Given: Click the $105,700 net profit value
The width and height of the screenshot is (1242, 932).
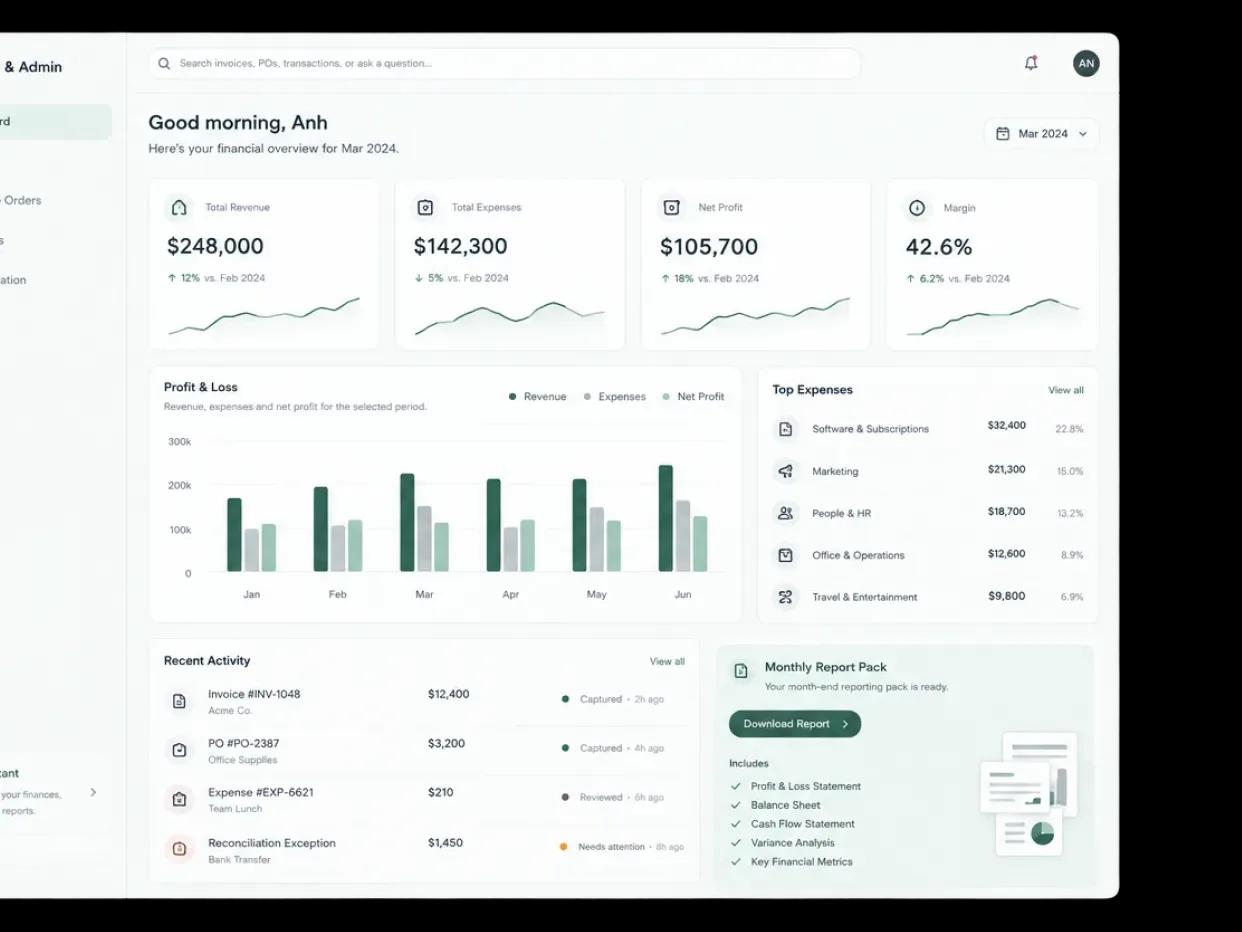Looking at the screenshot, I should [x=709, y=246].
